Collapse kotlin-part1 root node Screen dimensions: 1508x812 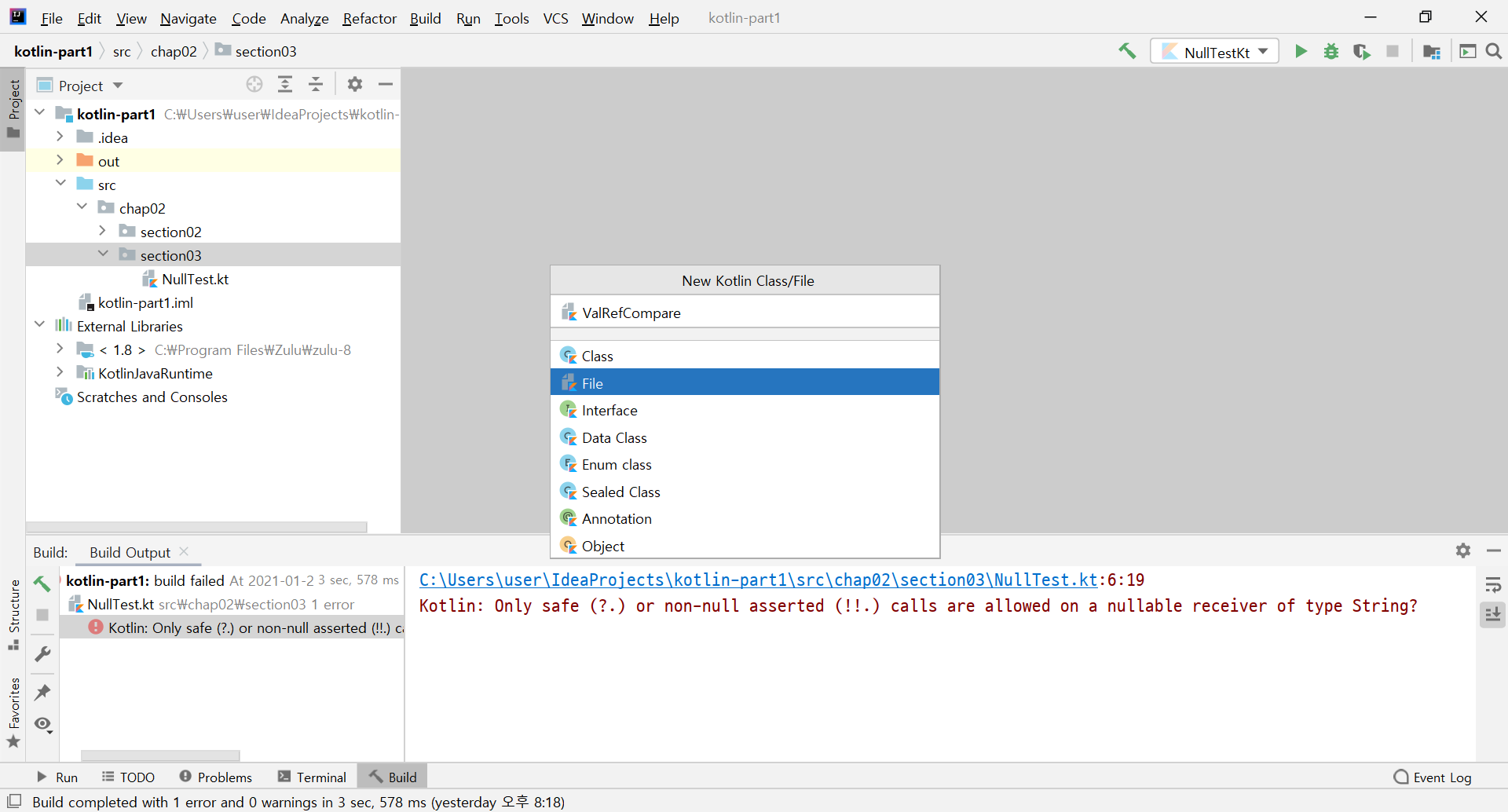(40, 113)
